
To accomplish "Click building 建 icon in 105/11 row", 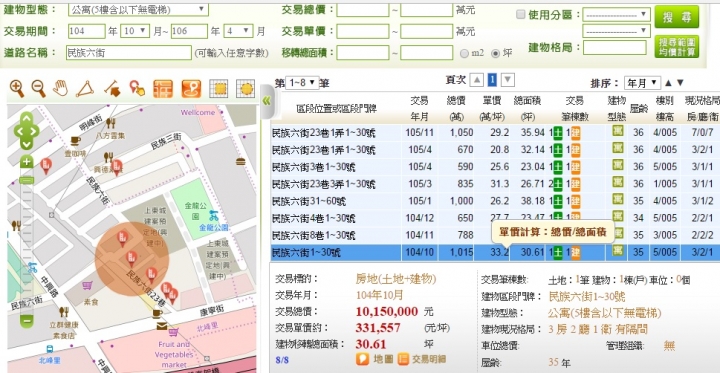I will [x=575, y=133].
